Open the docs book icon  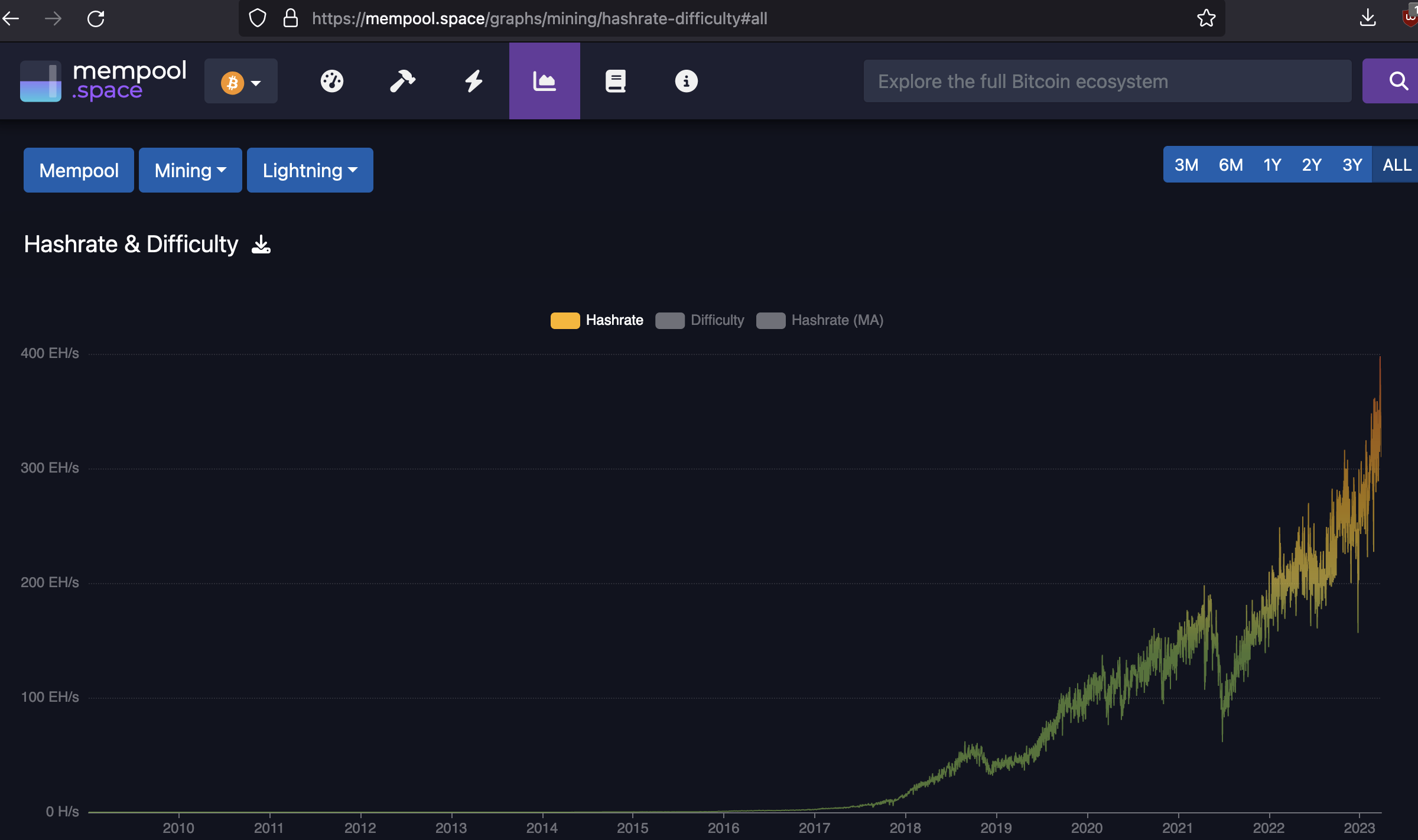point(615,81)
